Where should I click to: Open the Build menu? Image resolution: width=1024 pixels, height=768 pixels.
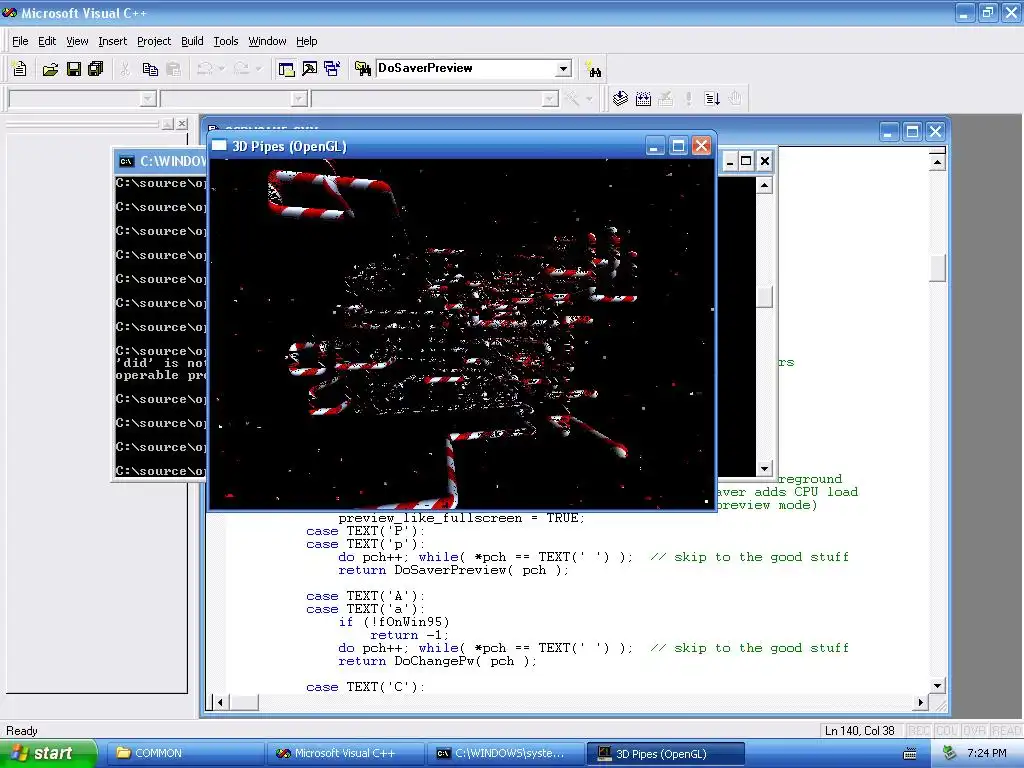192,41
